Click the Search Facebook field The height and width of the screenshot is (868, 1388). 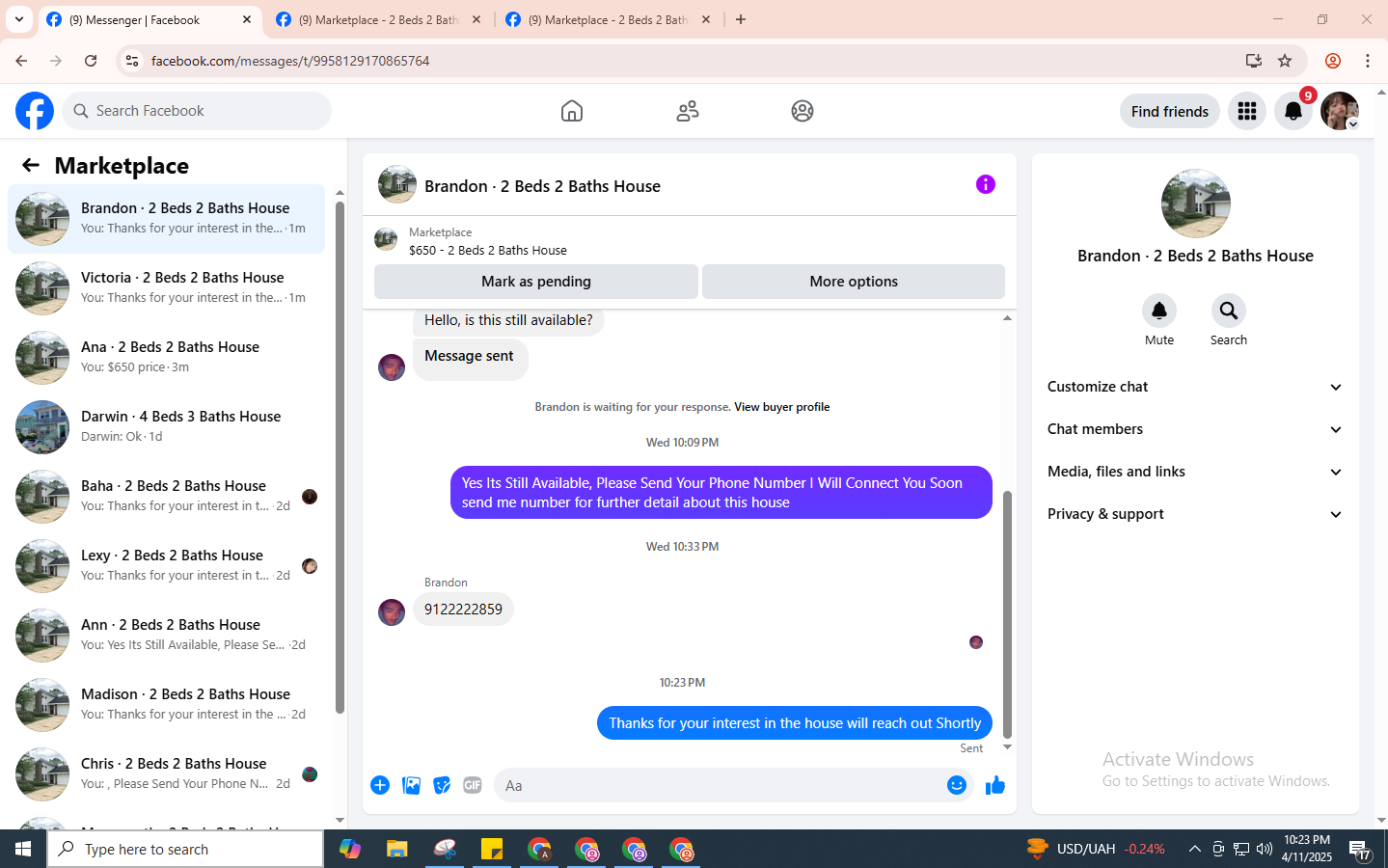pyautogui.click(x=197, y=111)
